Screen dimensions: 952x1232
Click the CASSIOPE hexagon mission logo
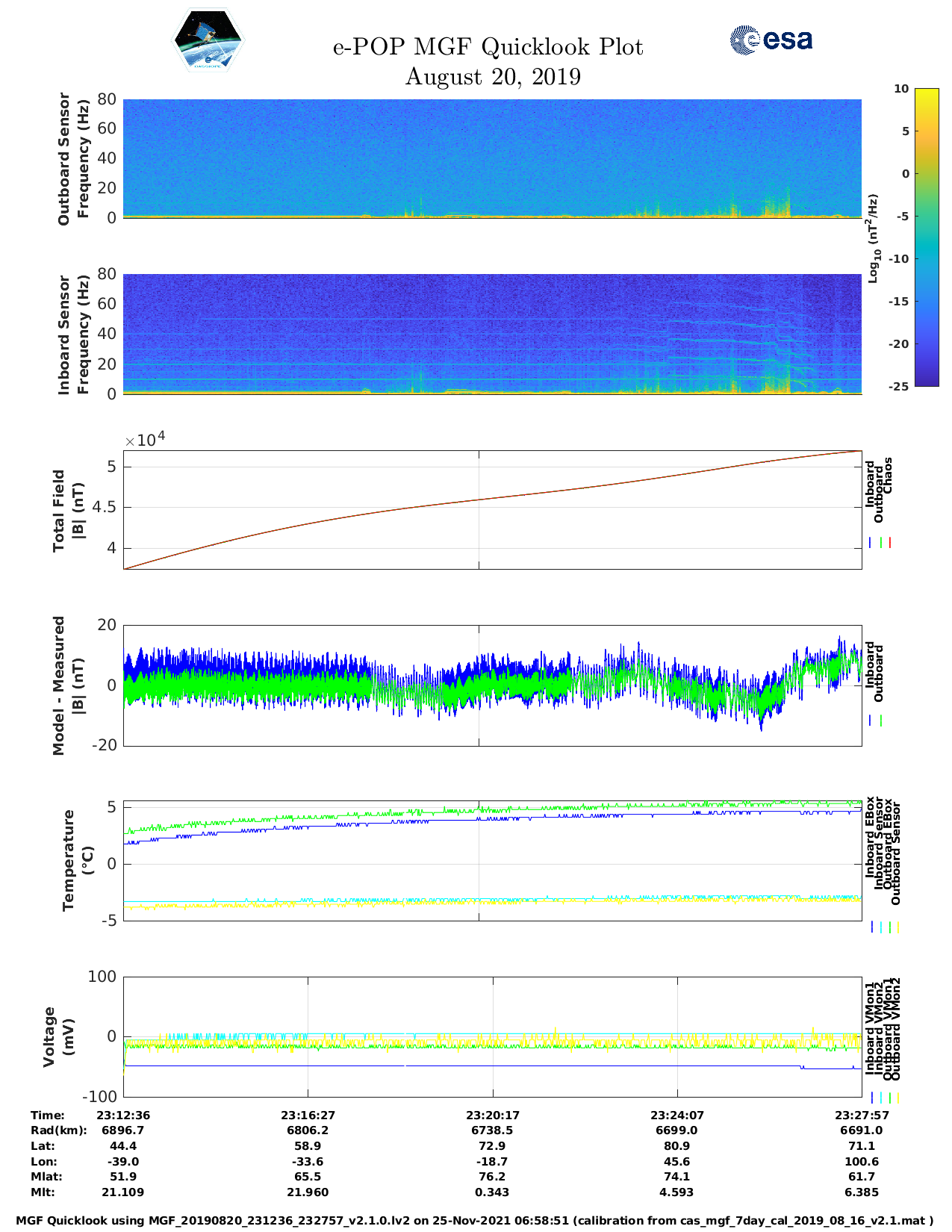208,40
